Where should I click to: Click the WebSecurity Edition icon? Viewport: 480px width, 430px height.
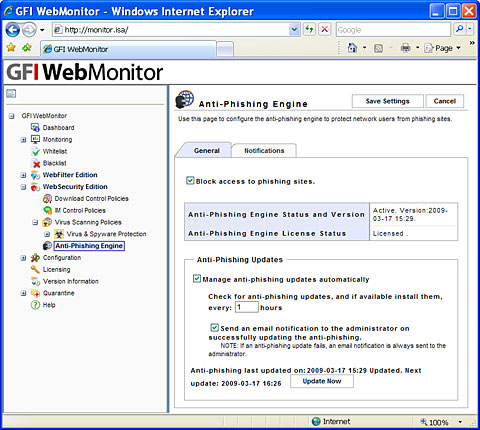pos(35,187)
